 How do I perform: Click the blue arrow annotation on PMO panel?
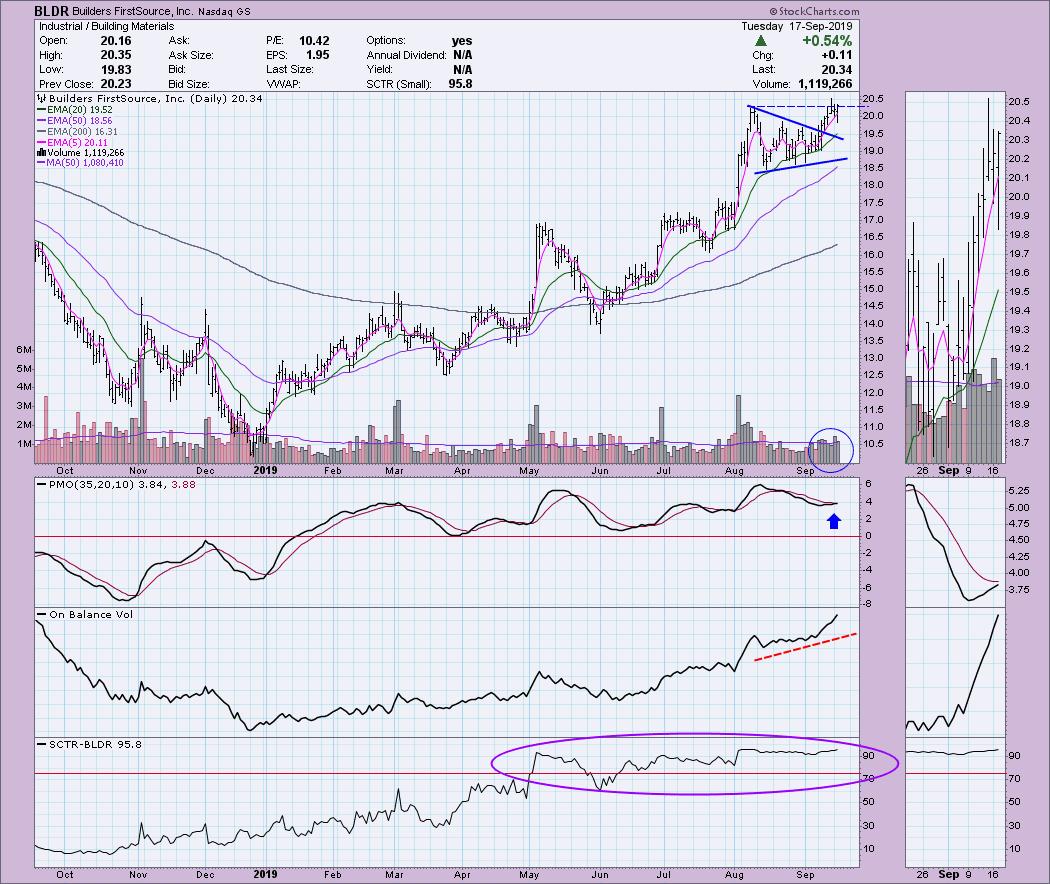[x=834, y=519]
